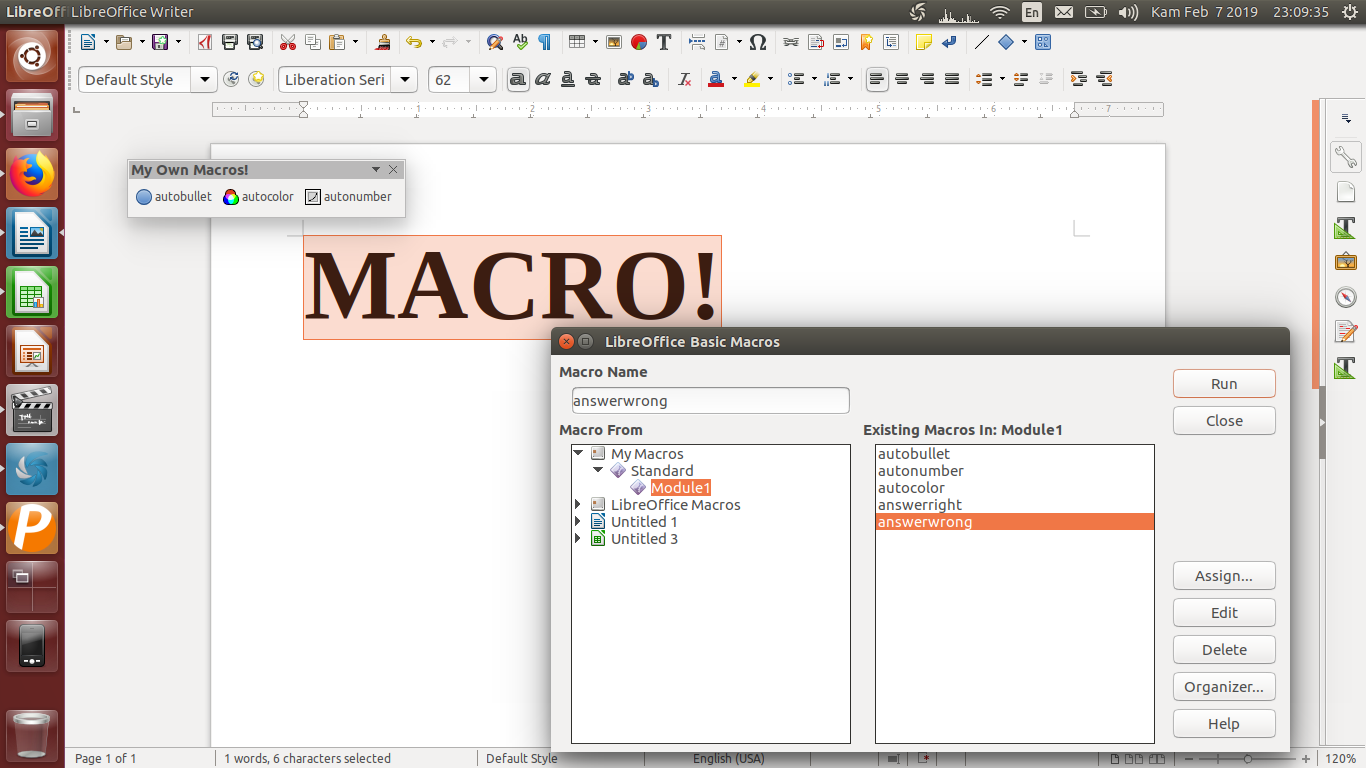This screenshot has width=1366, height=768.
Task: Toggle Justified alignment
Action: pos(952,79)
